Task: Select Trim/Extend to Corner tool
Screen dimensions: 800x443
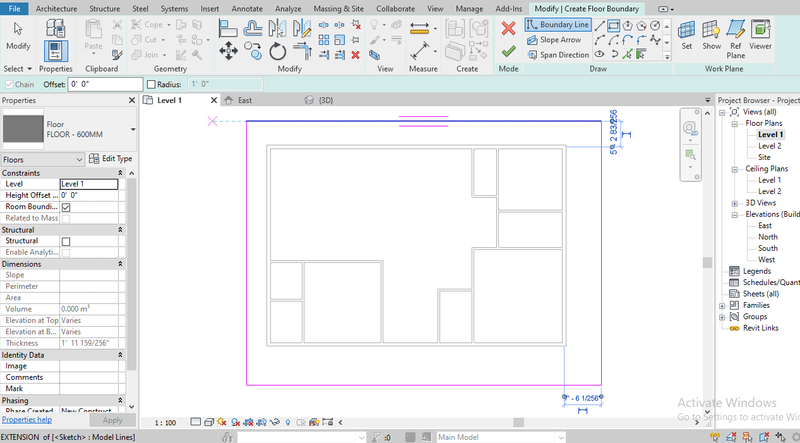Action: point(302,51)
